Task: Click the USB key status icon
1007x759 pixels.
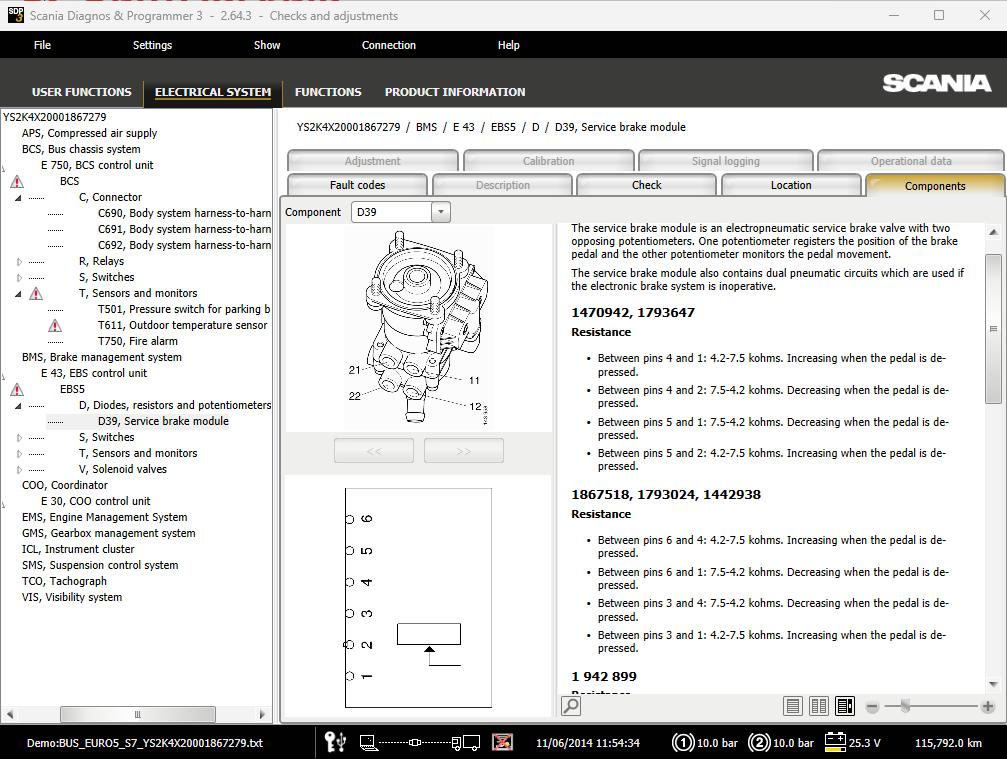Action: pos(335,742)
